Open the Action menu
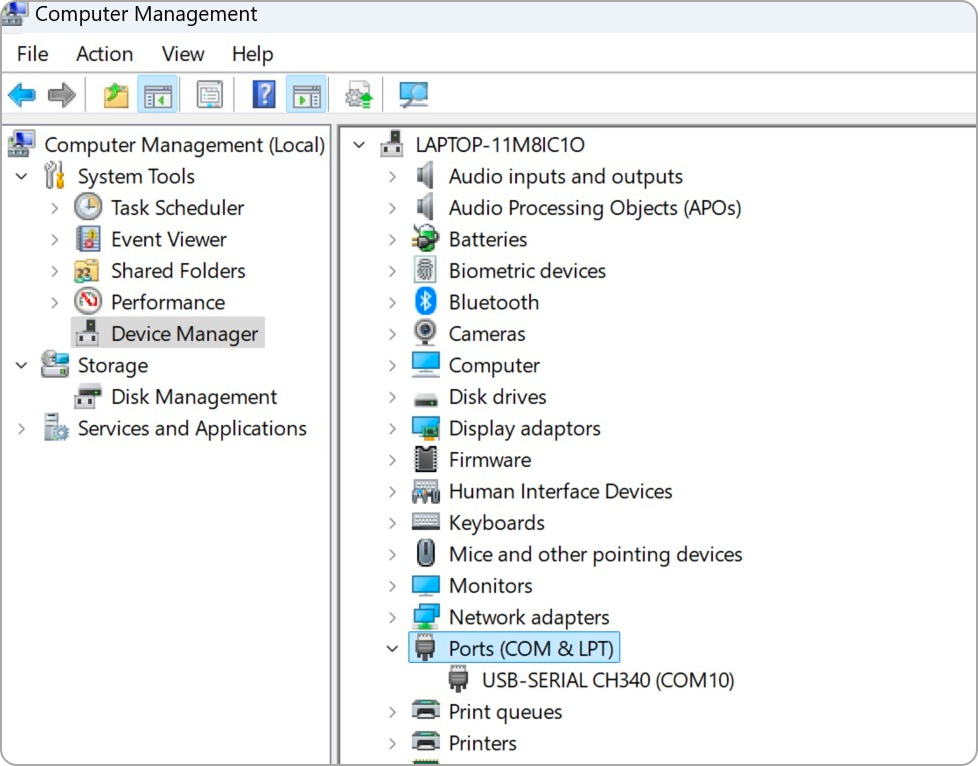 (x=104, y=54)
